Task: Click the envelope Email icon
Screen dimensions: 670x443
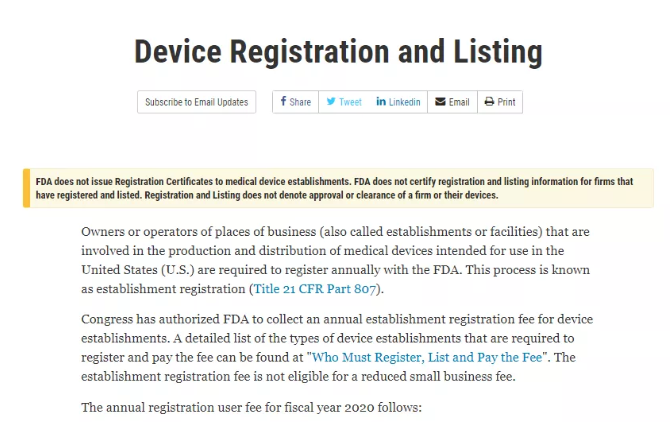Action: pyautogui.click(x=440, y=102)
